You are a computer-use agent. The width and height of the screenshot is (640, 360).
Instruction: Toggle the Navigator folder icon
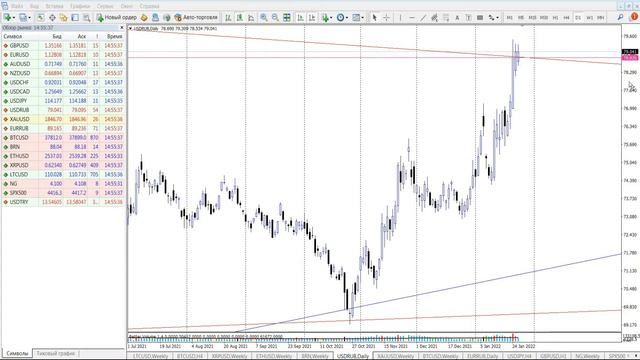[x=64, y=18]
